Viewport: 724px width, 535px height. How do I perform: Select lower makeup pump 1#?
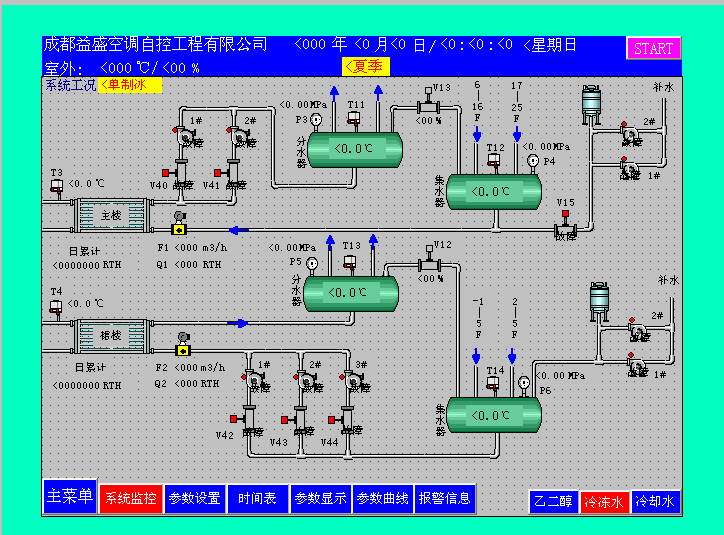638,365
